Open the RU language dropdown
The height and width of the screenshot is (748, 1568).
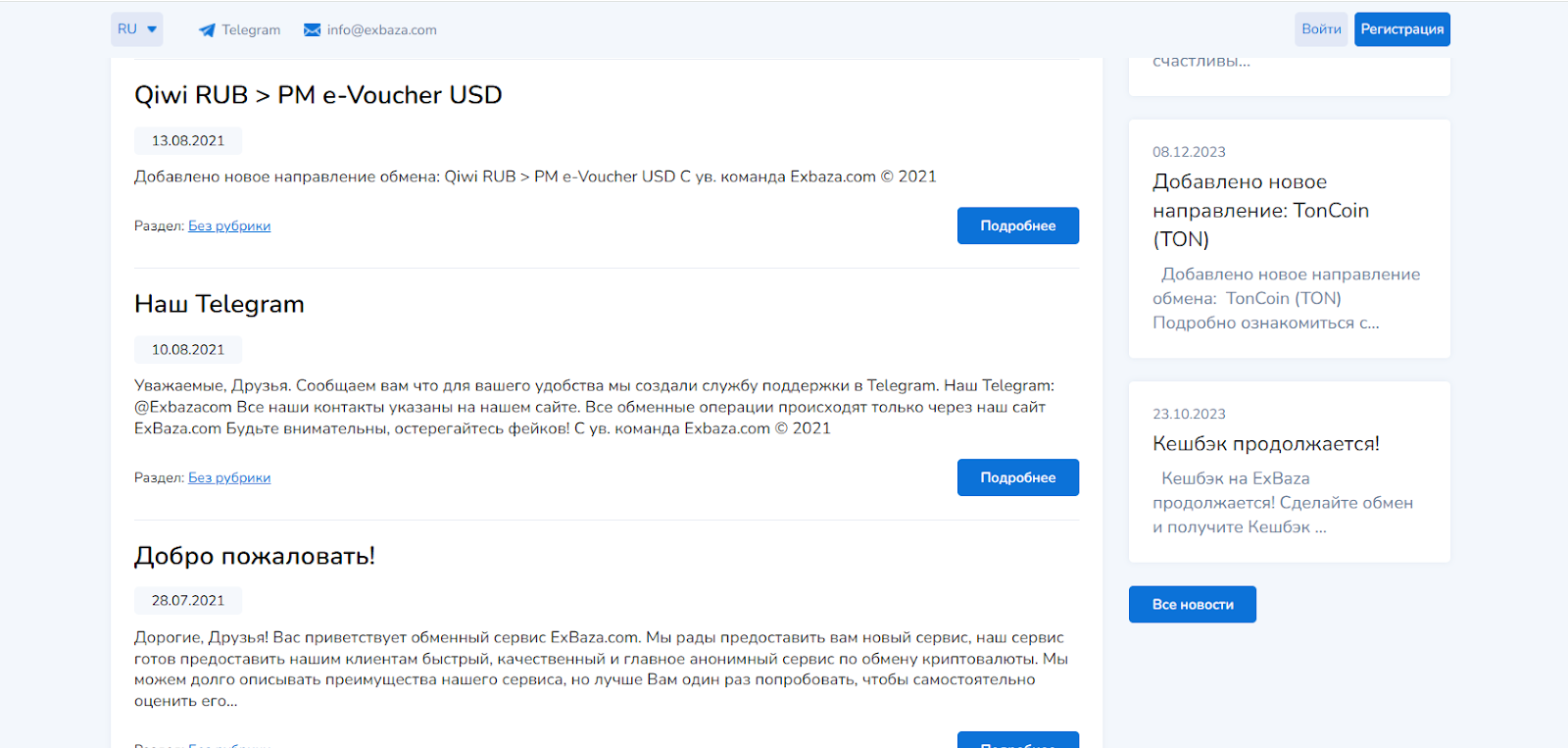tap(137, 29)
